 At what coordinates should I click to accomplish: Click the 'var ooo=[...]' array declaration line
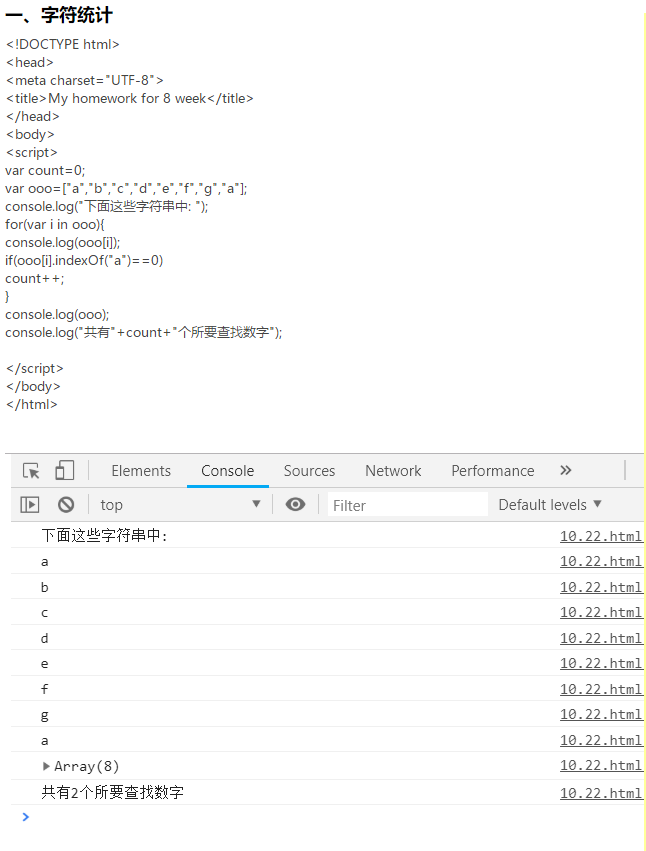[126, 188]
